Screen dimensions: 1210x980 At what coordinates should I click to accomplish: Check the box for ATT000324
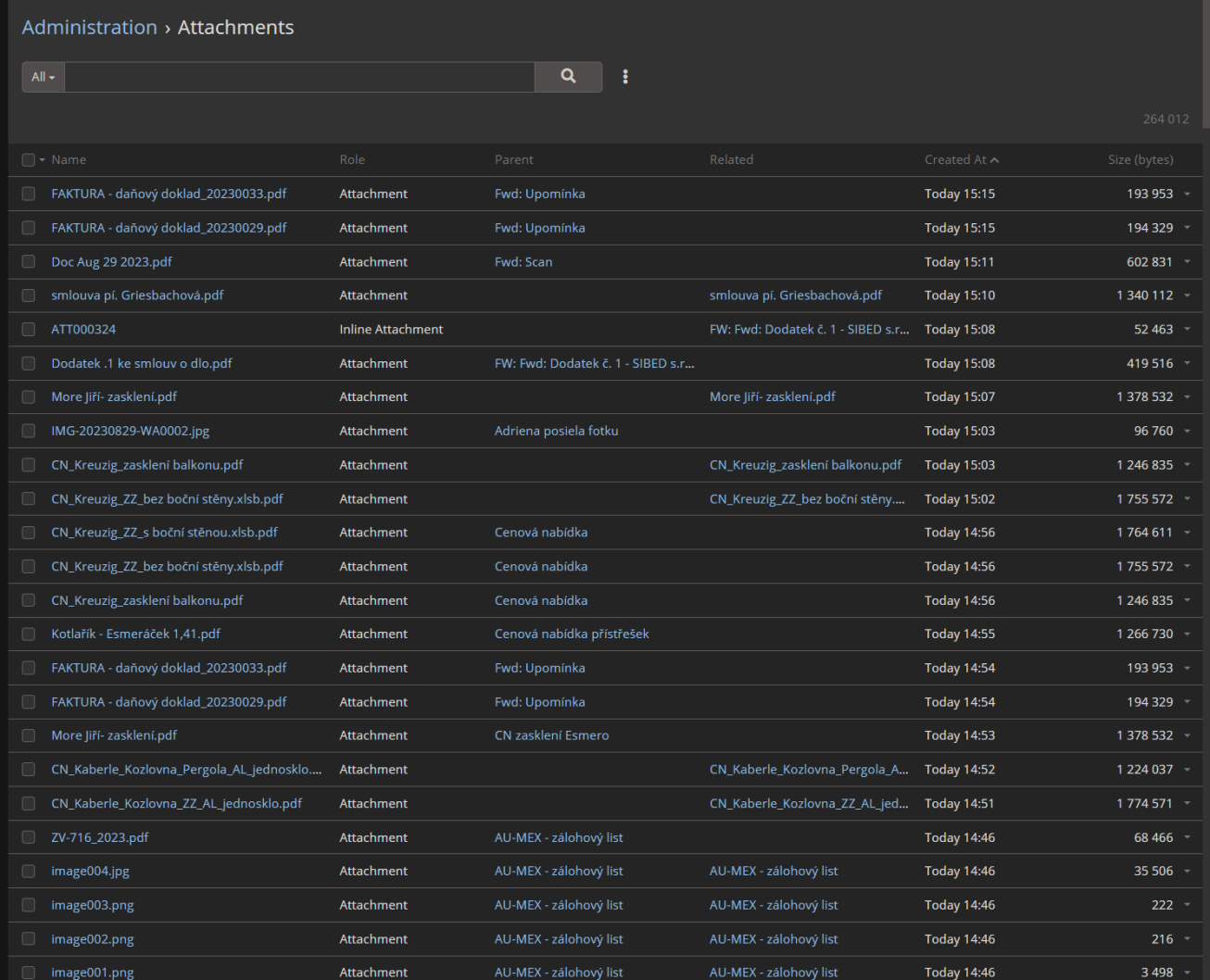[29, 330]
